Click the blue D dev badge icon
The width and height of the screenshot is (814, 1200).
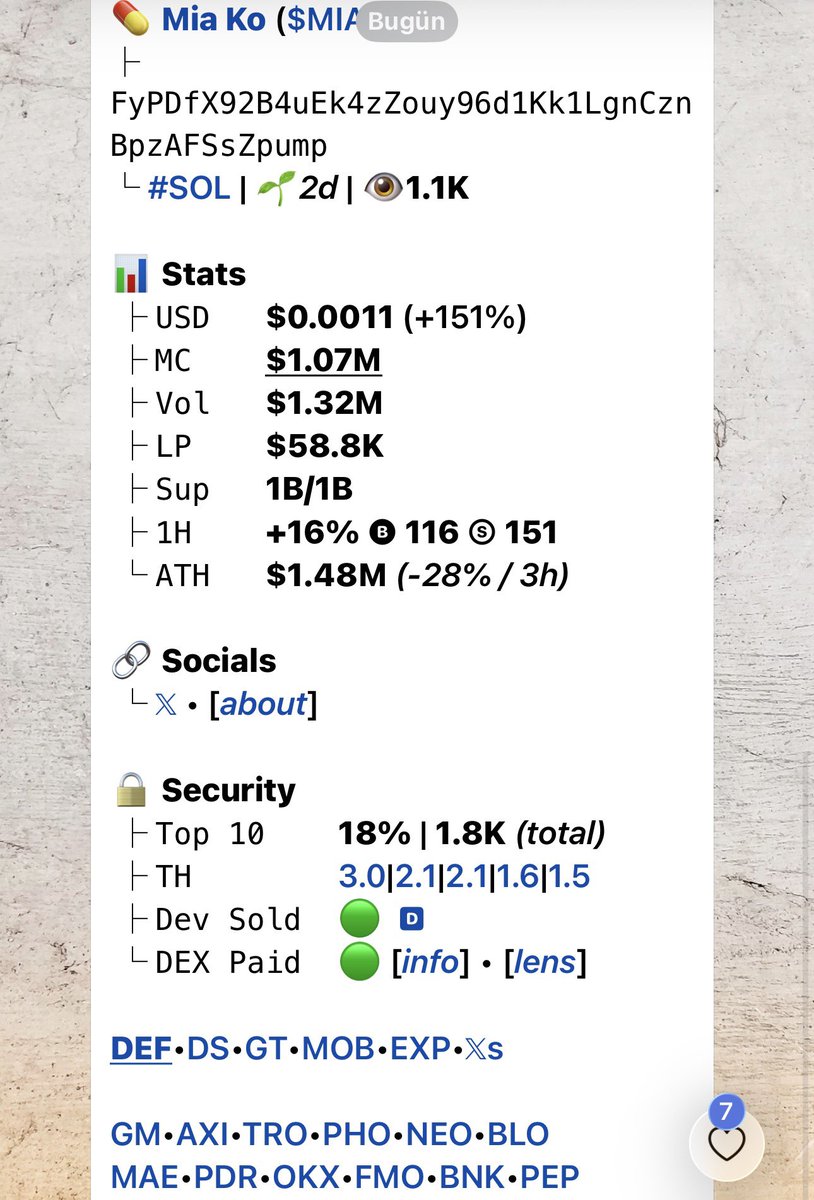[x=412, y=918]
